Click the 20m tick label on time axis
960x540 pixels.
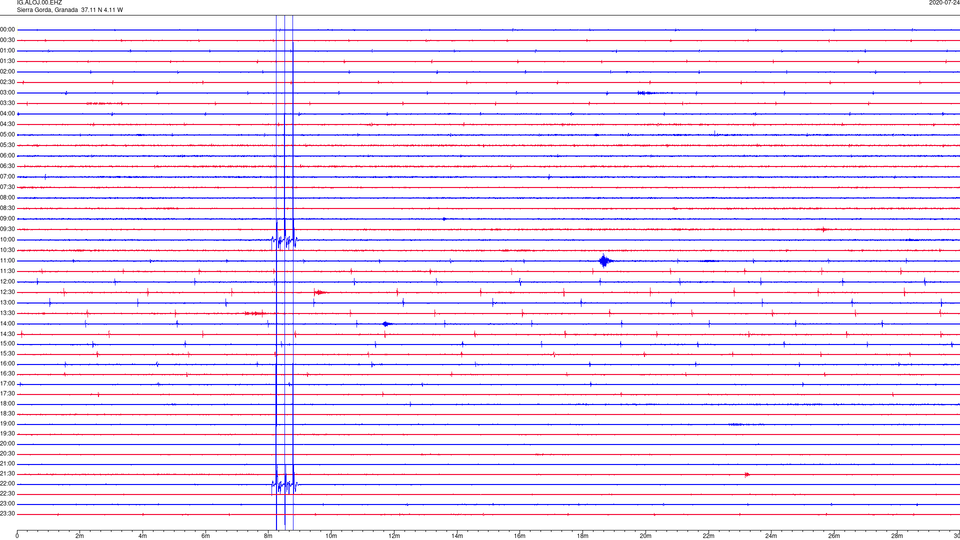pos(645,536)
